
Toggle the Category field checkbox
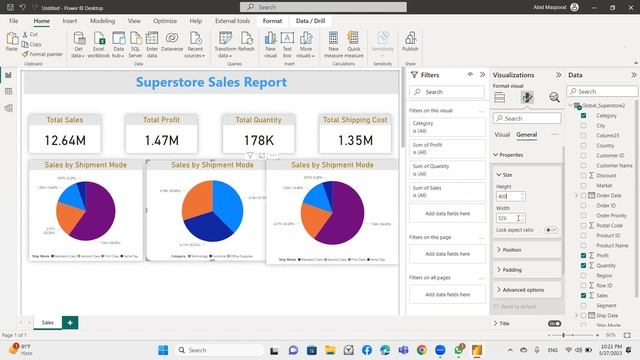pos(583,116)
